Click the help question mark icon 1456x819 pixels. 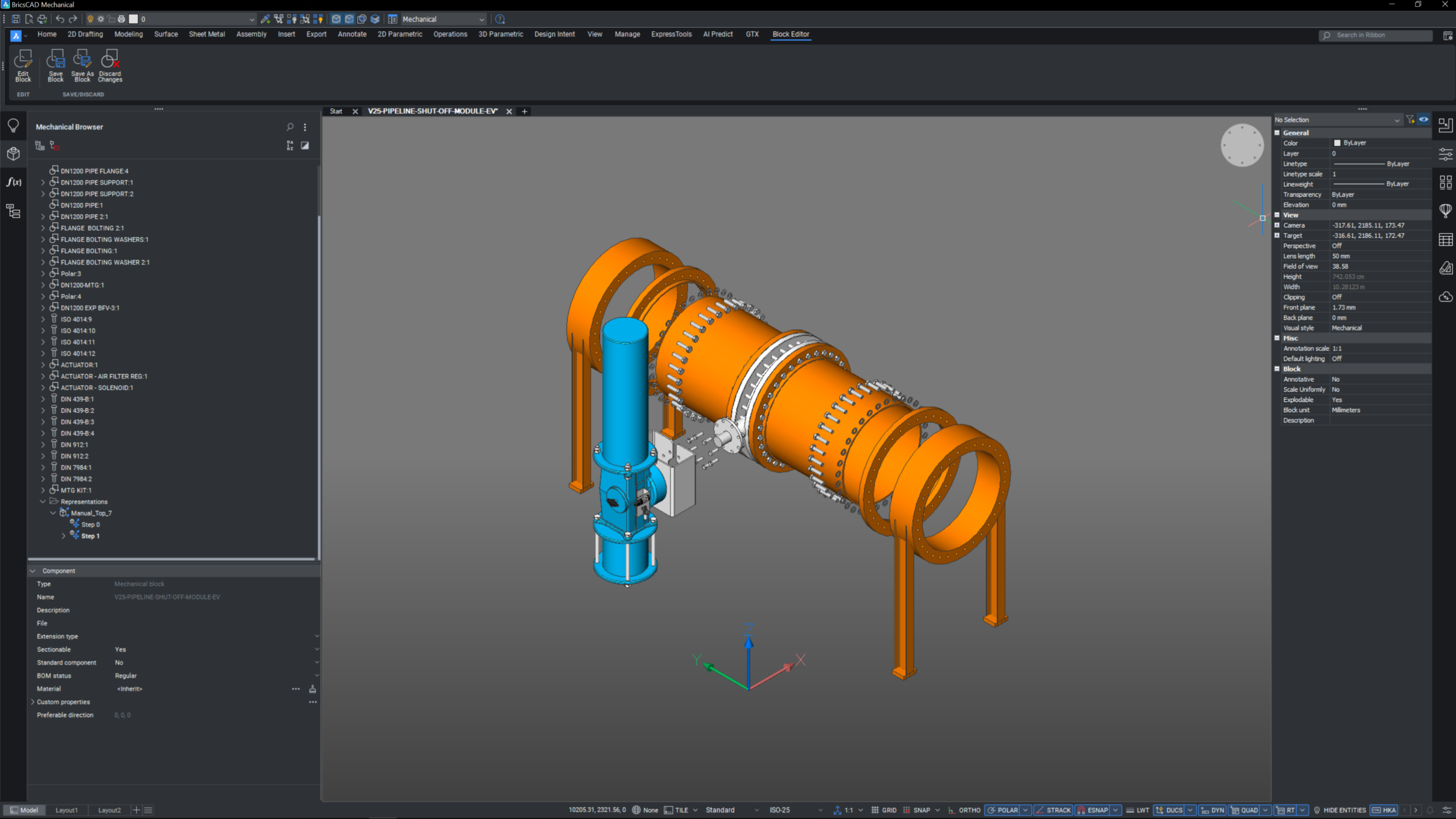pos(500,19)
